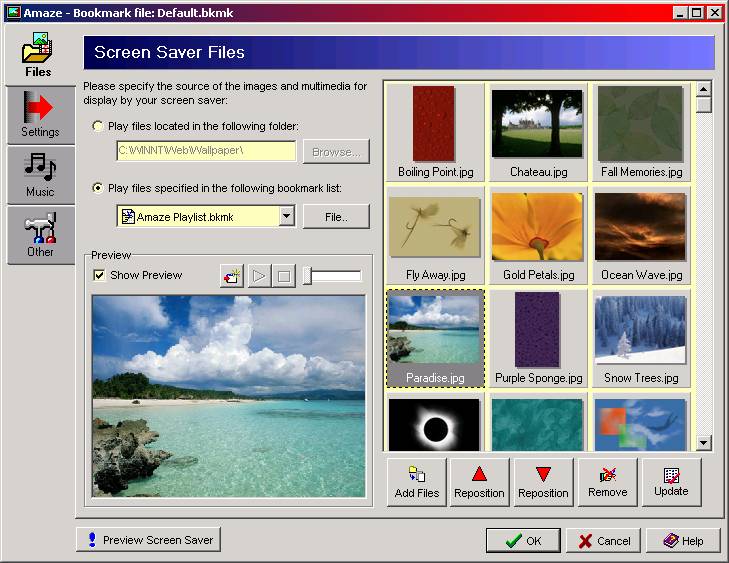Screen dimensions: 729x563
Task: Move file up with red up-arrow Reposition
Action: [479, 482]
